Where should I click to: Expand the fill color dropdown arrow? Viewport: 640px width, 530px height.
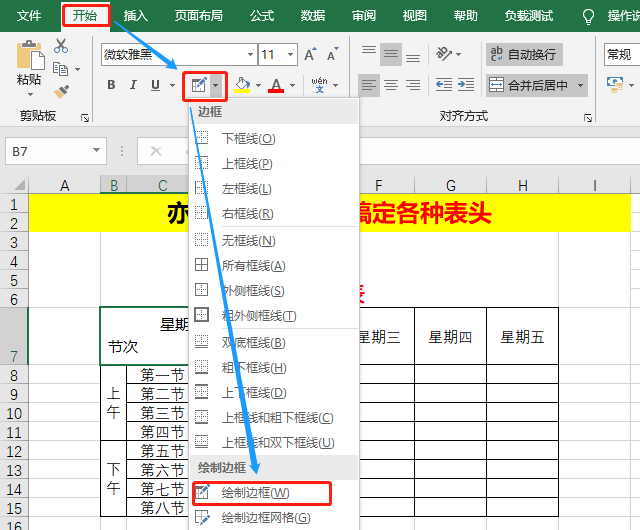click(x=258, y=85)
